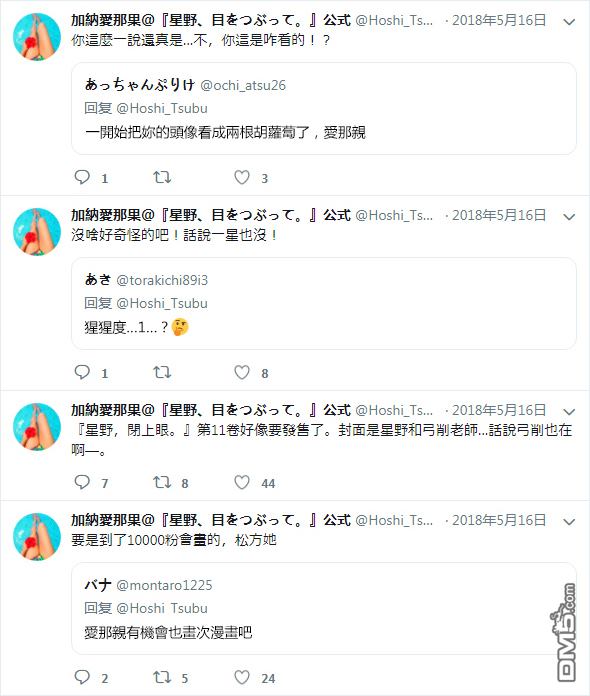
Task: Retweet the volume 11 announcement tweet
Action: pos(162,482)
